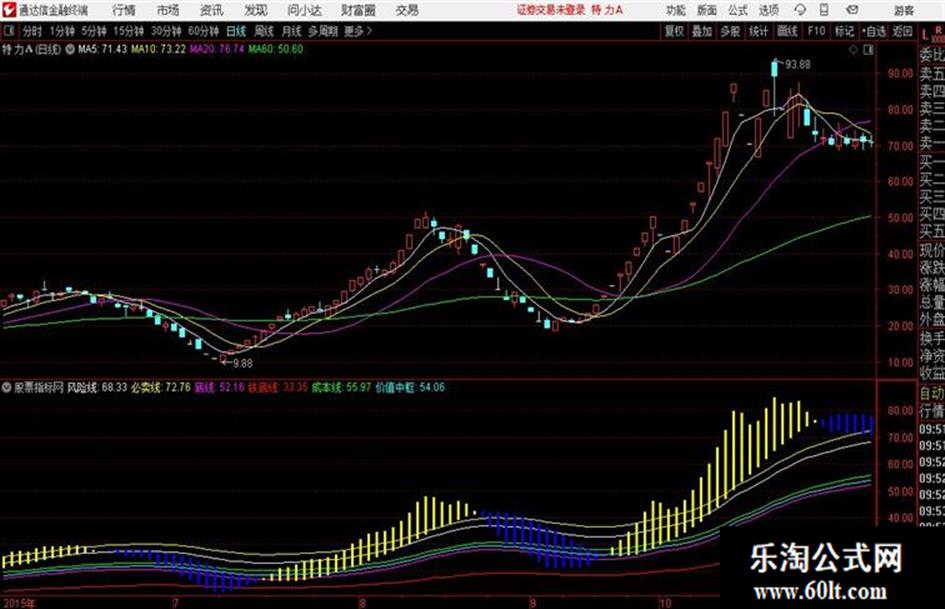
Task: Open the F10 company info button
Action: tap(816, 31)
